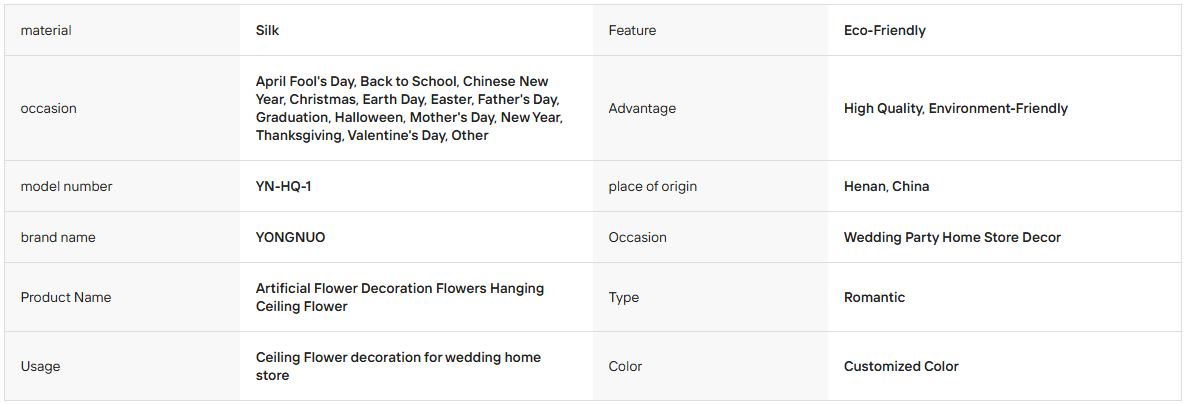Click the 'Advantage' label cell

pyautogui.click(x=642, y=108)
